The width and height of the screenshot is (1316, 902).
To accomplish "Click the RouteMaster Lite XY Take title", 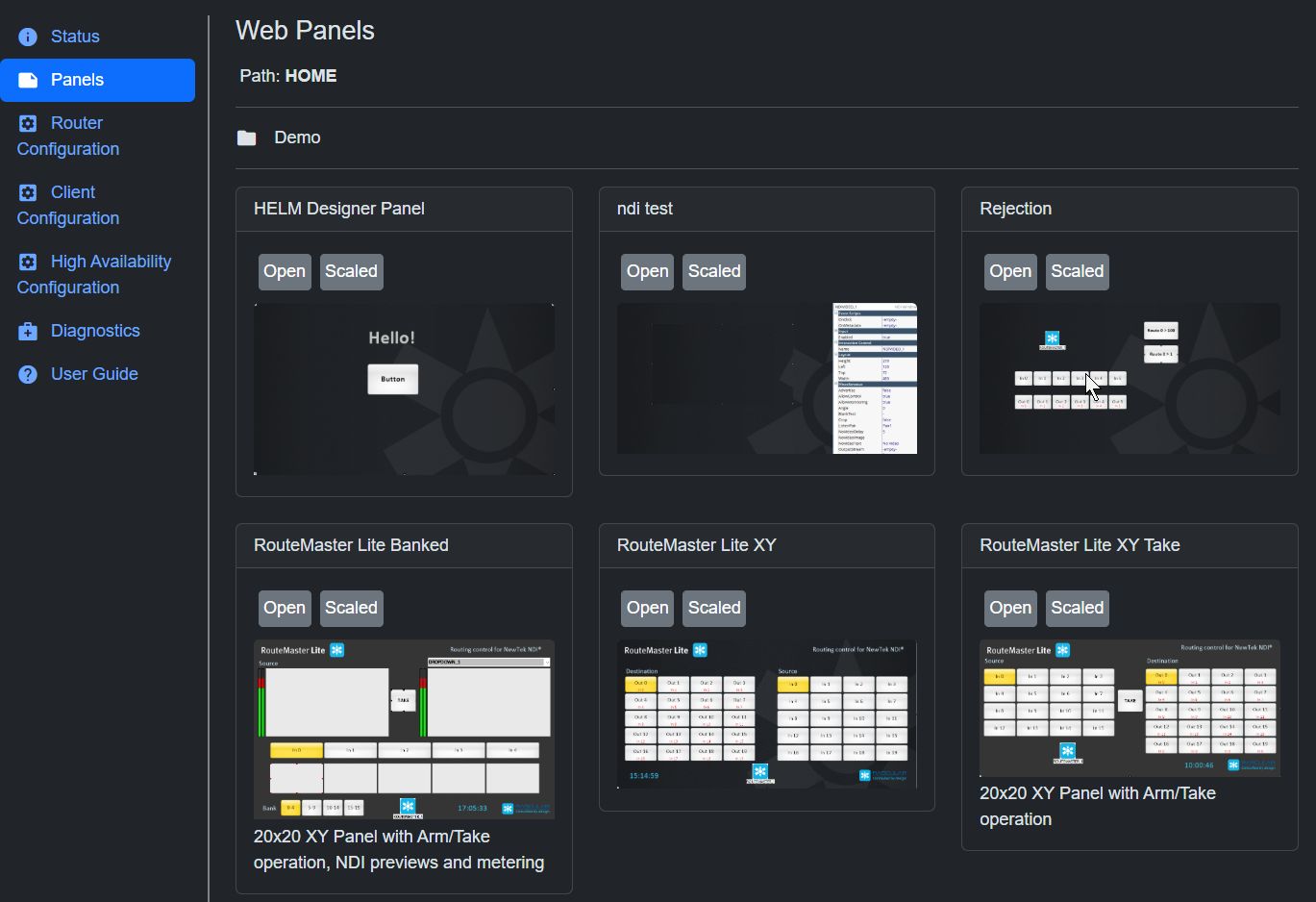I will (1080, 545).
